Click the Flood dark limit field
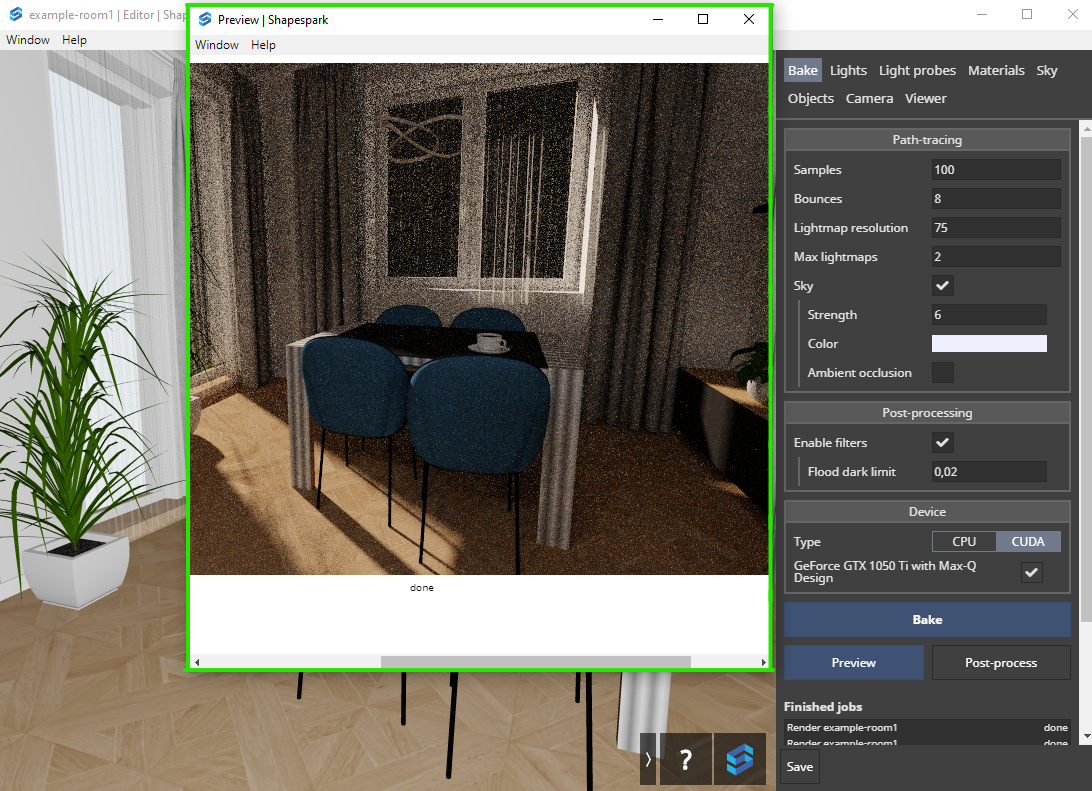The height and width of the screenshot is (791, 1092). [x=988, y=472]
